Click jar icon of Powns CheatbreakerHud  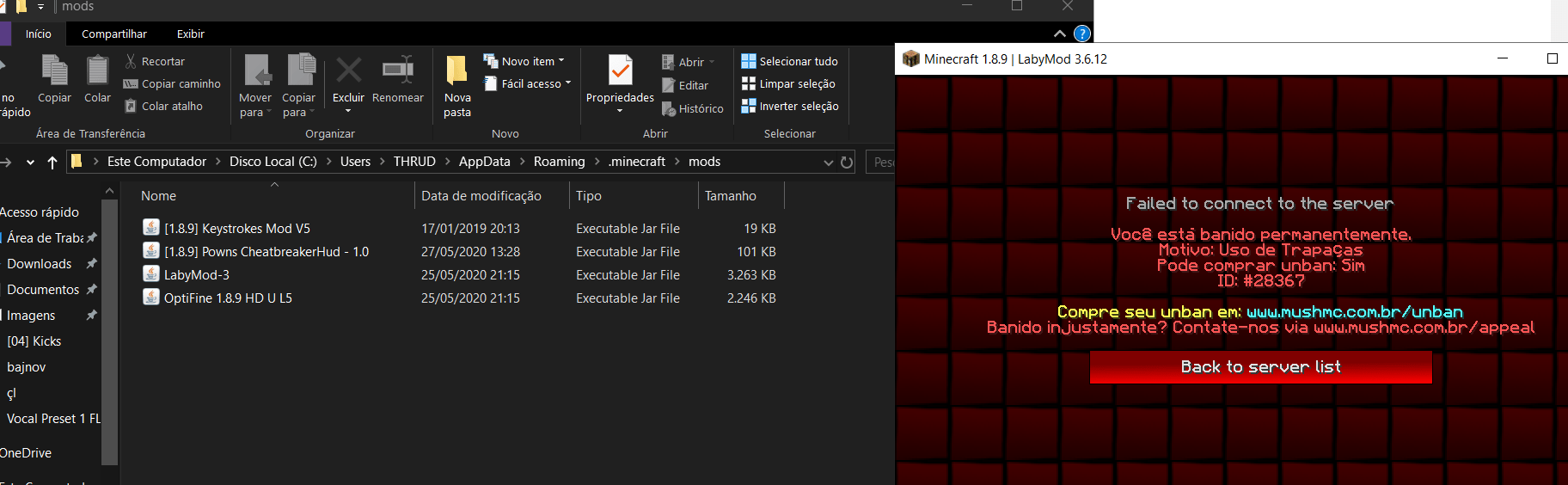click(x=151, y=250)
